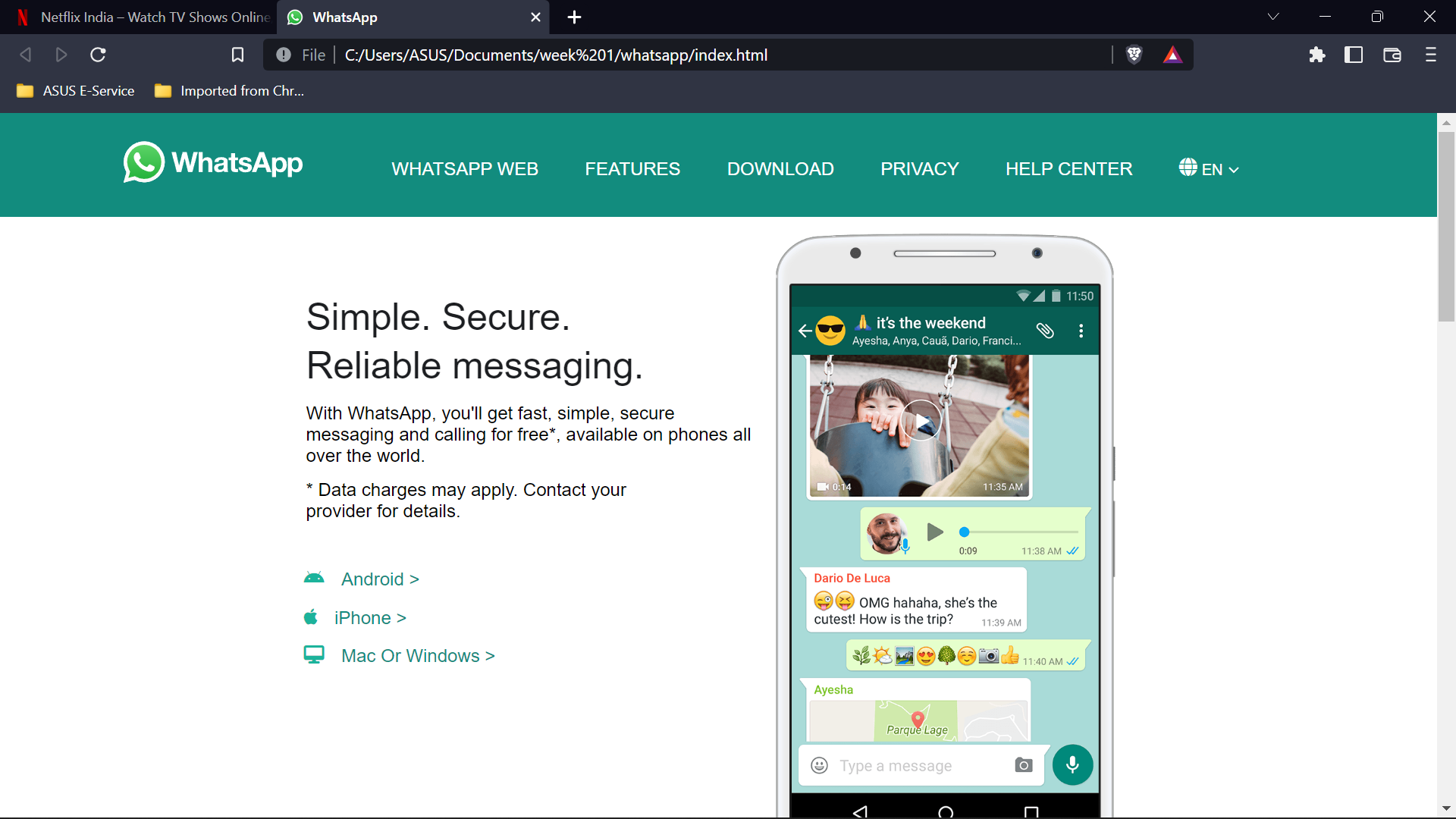Open the browser extensions puzzle icon
This screenshot has height=819, width=1456.
(x=1316, y=55)
